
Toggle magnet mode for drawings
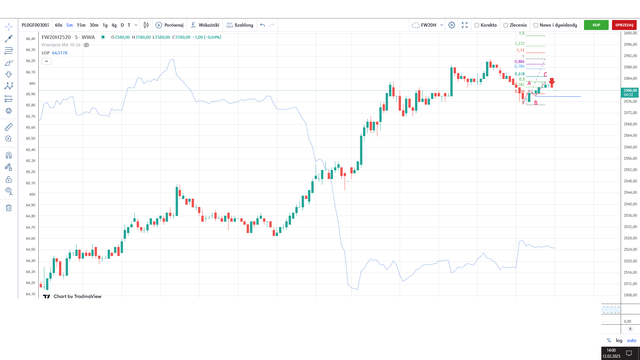click(9, 156)
